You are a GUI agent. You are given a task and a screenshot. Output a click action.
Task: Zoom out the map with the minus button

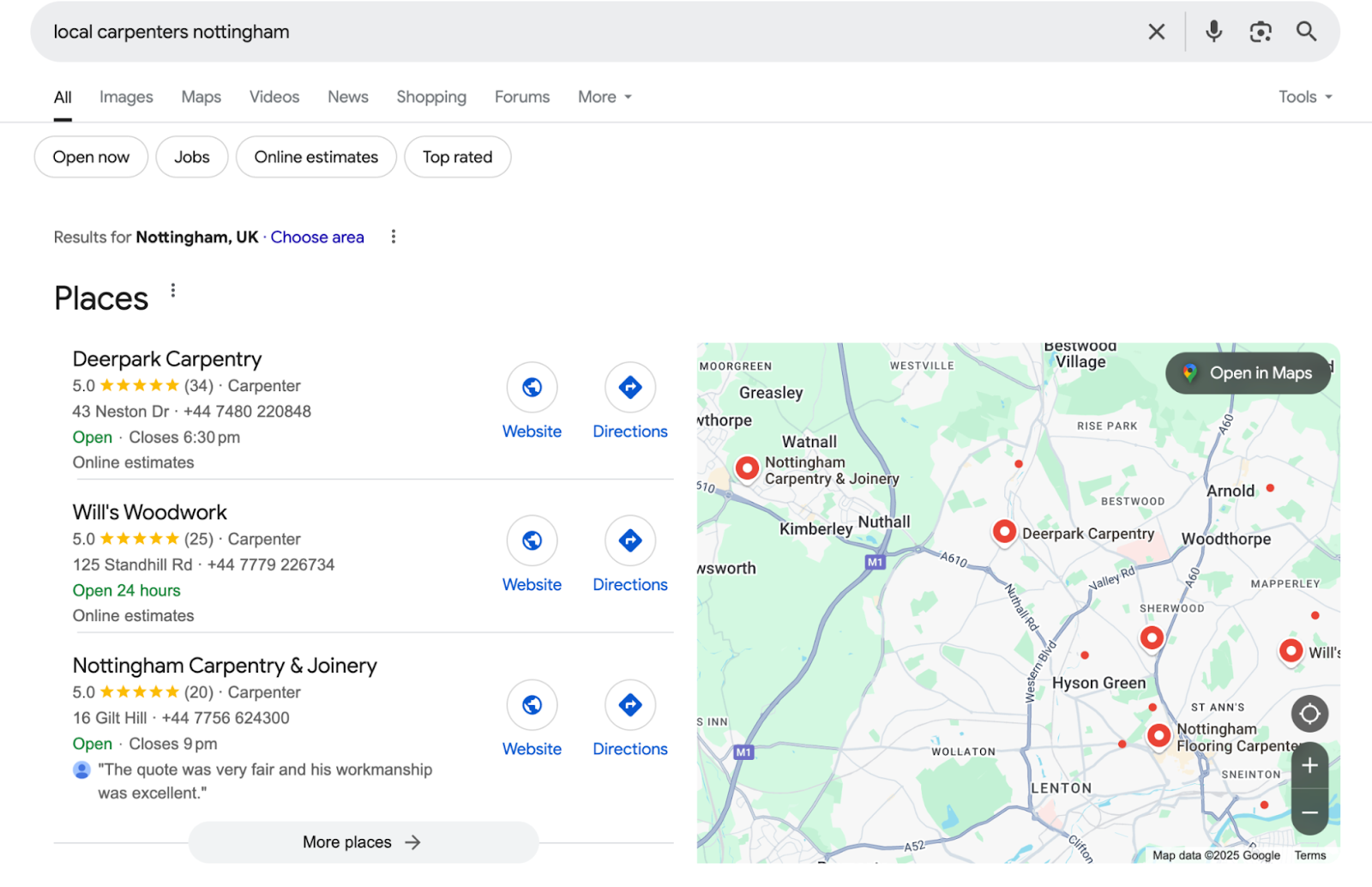tap(1309, 812)
